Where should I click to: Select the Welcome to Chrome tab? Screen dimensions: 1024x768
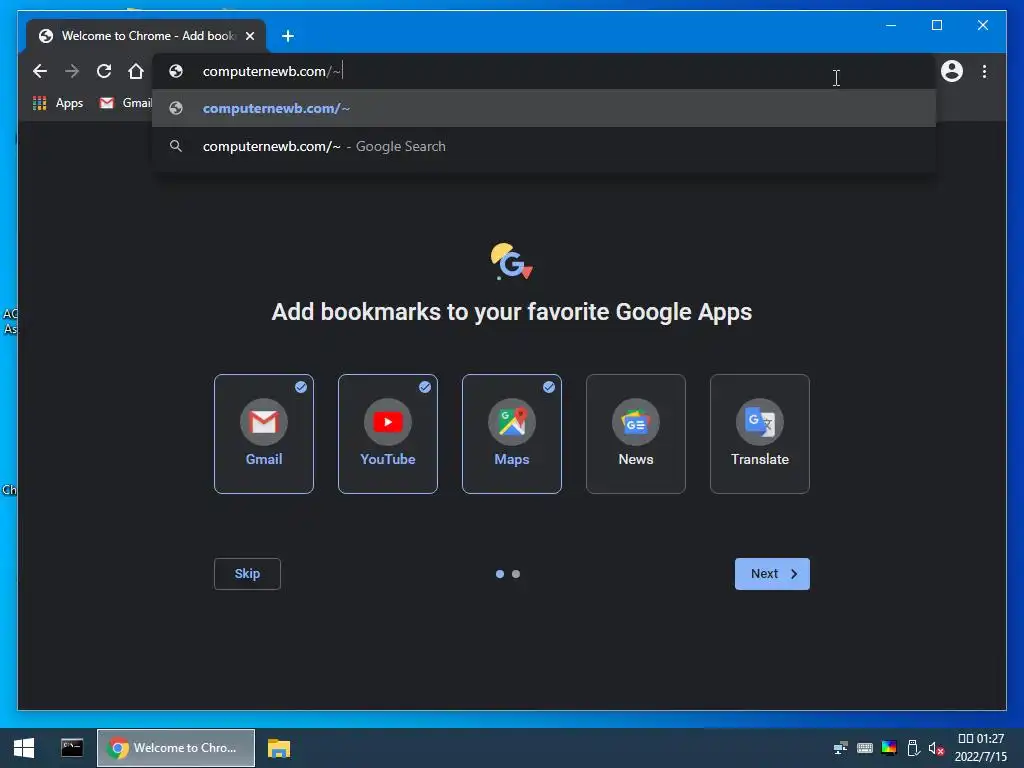coord(146,36)
